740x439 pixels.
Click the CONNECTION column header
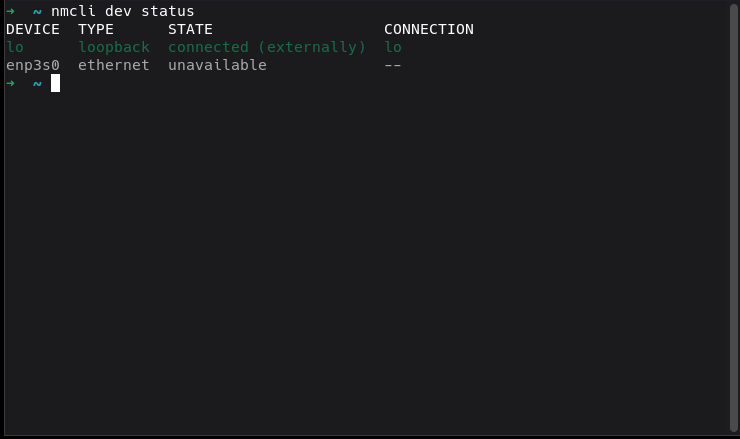(429, 29)
